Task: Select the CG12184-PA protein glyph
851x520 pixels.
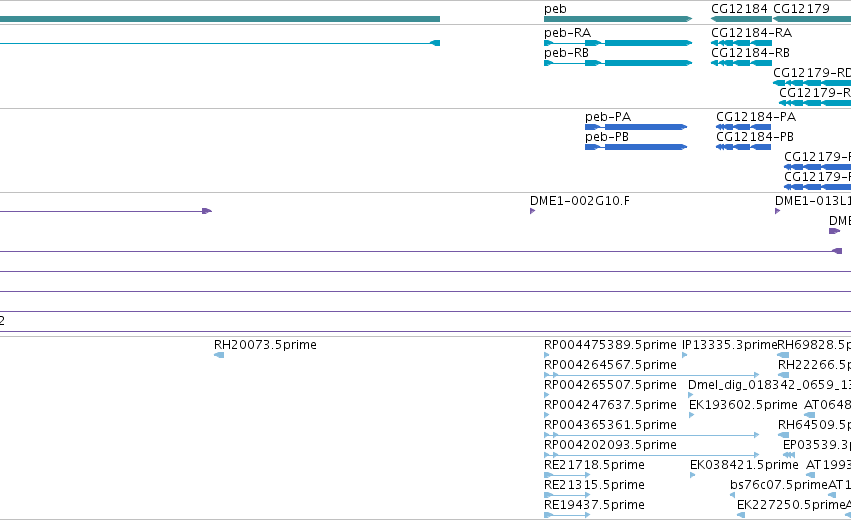Action: click(744, 127)
